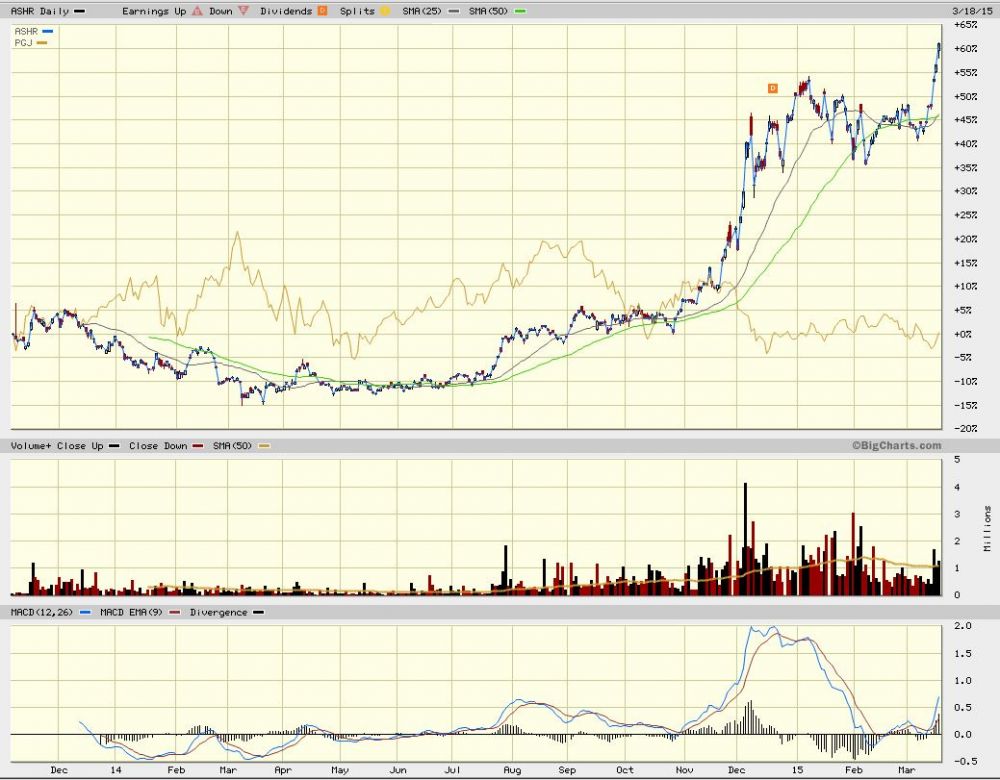Click the orange Dividends legend icon

(x=321, y=11)
